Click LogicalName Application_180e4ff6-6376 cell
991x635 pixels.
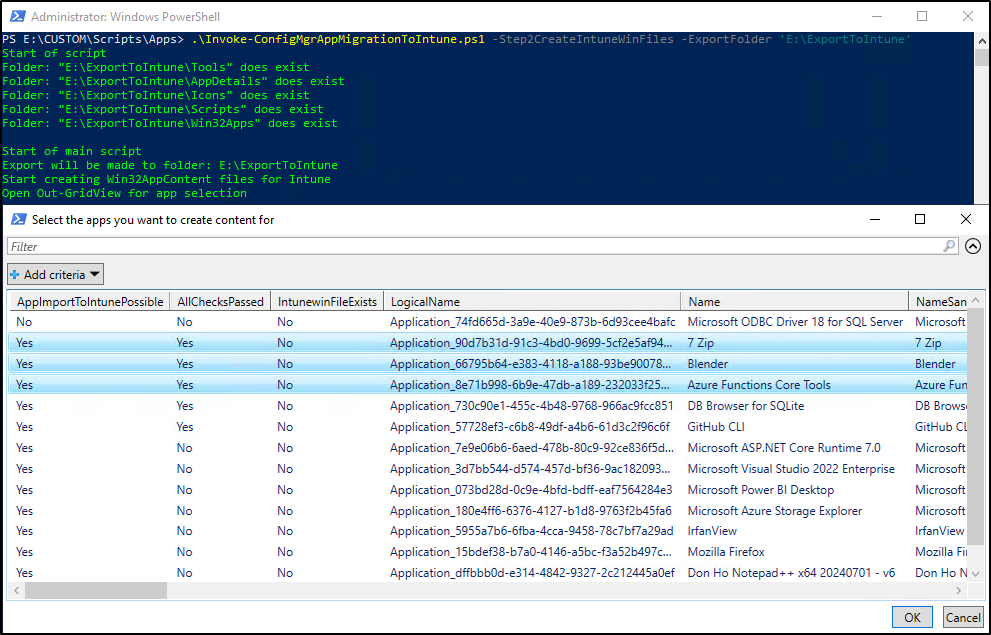pos(531,510)
